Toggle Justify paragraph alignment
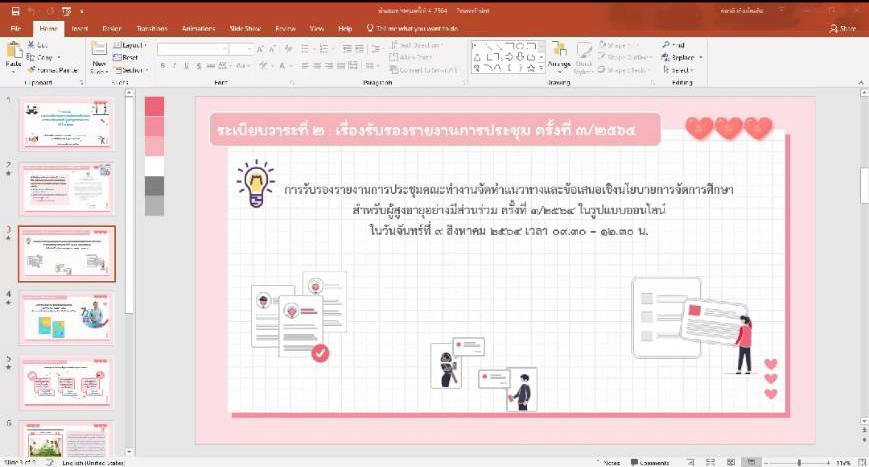Viewport: 869px width, 467px height. pos(341,66)
